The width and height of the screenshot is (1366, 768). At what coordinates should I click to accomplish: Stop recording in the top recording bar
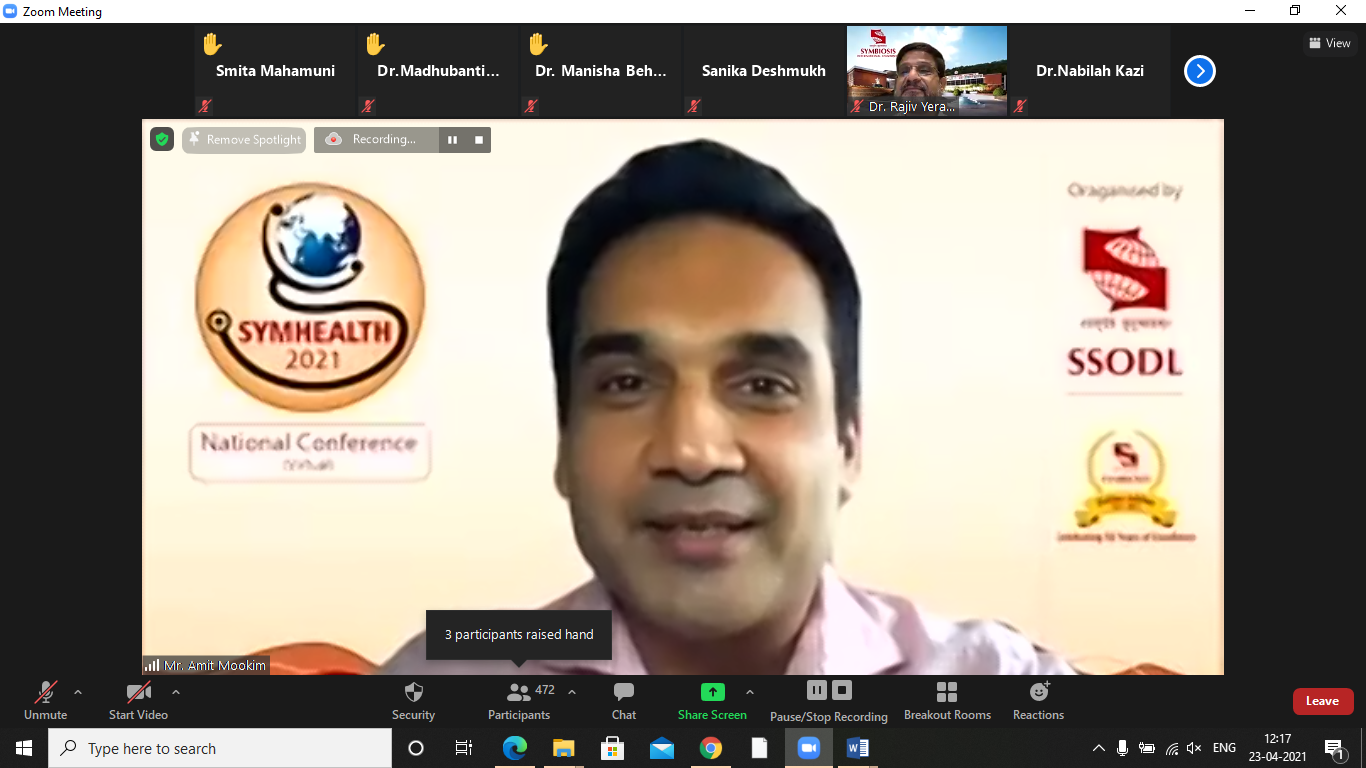[479, 140]
